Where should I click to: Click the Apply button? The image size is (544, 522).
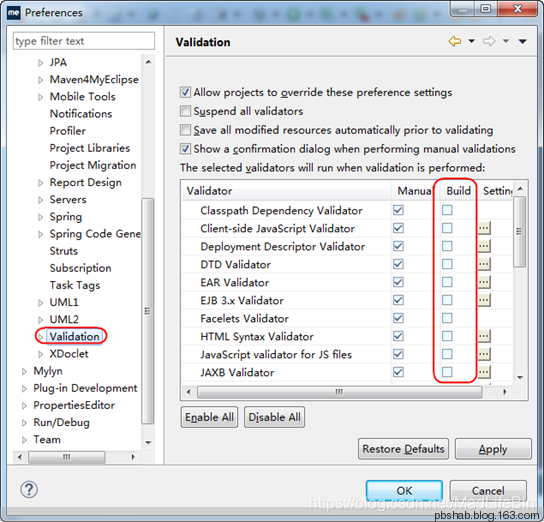click(x=493, y=449)
